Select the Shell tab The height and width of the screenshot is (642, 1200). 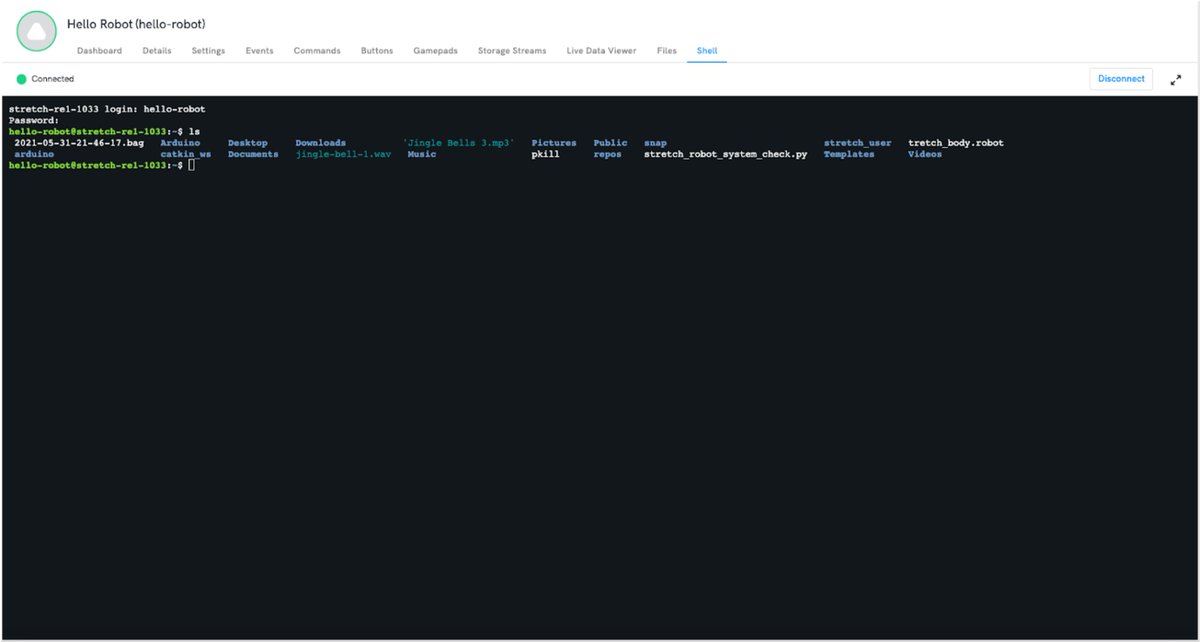(707, 51)
